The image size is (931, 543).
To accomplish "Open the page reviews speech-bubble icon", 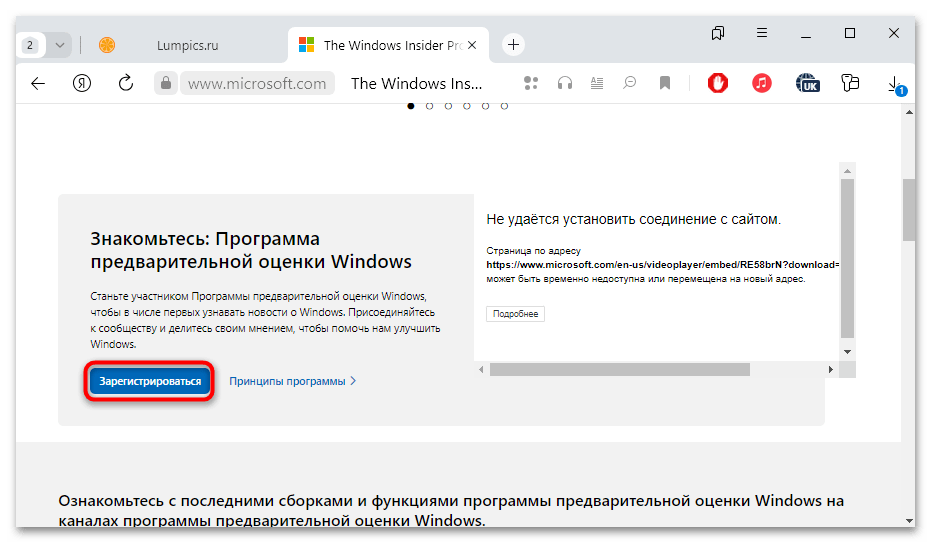I will click(x=629, y=83).
